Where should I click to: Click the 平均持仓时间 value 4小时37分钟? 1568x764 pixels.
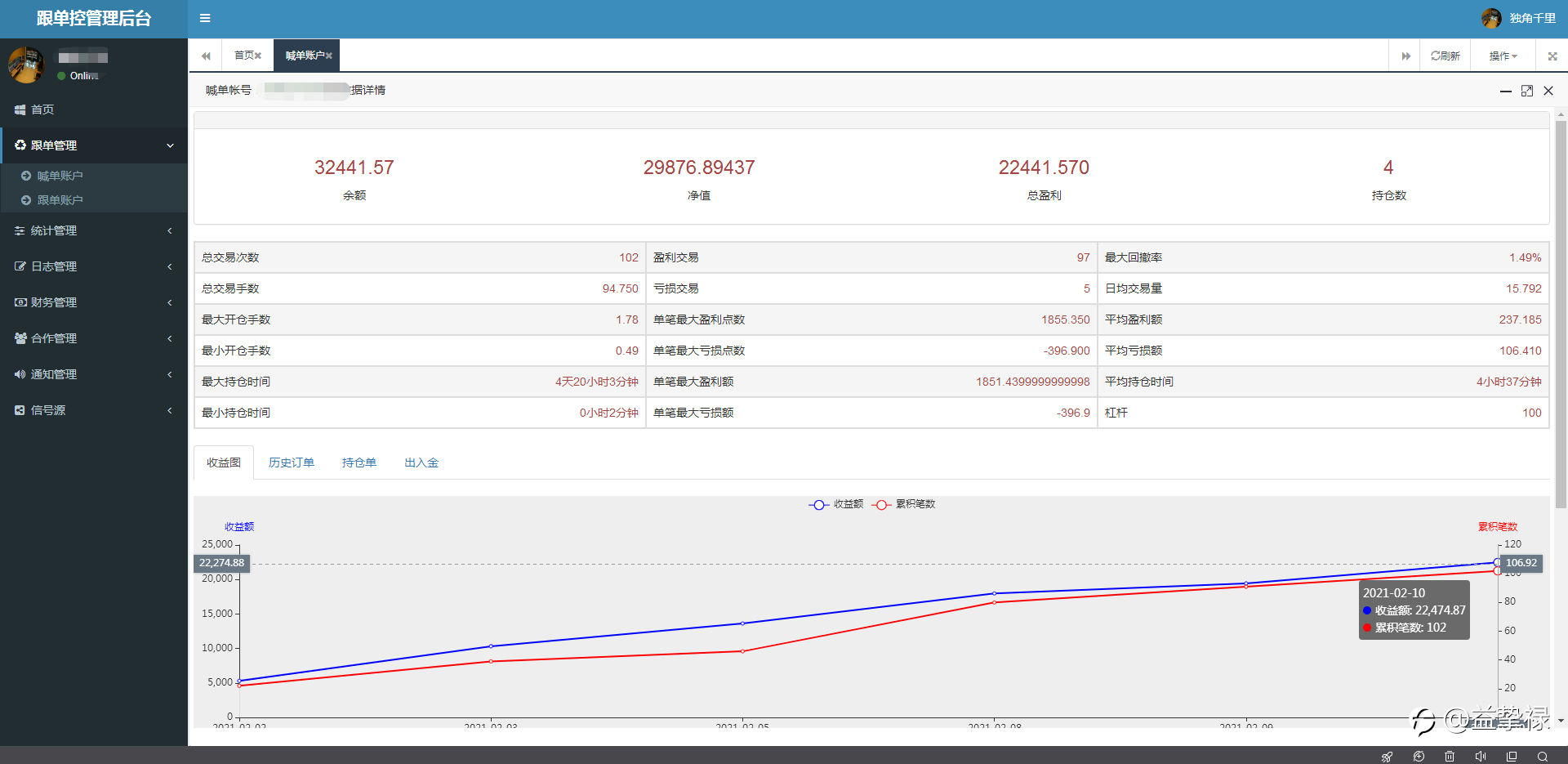pyautogui.click(x=1508, y=382)
